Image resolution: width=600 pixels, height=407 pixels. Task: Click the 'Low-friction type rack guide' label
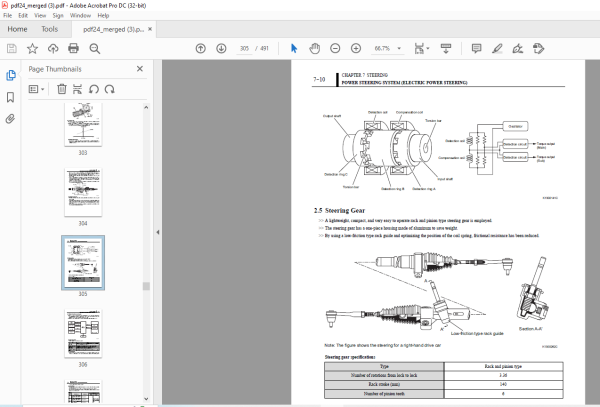477,334
